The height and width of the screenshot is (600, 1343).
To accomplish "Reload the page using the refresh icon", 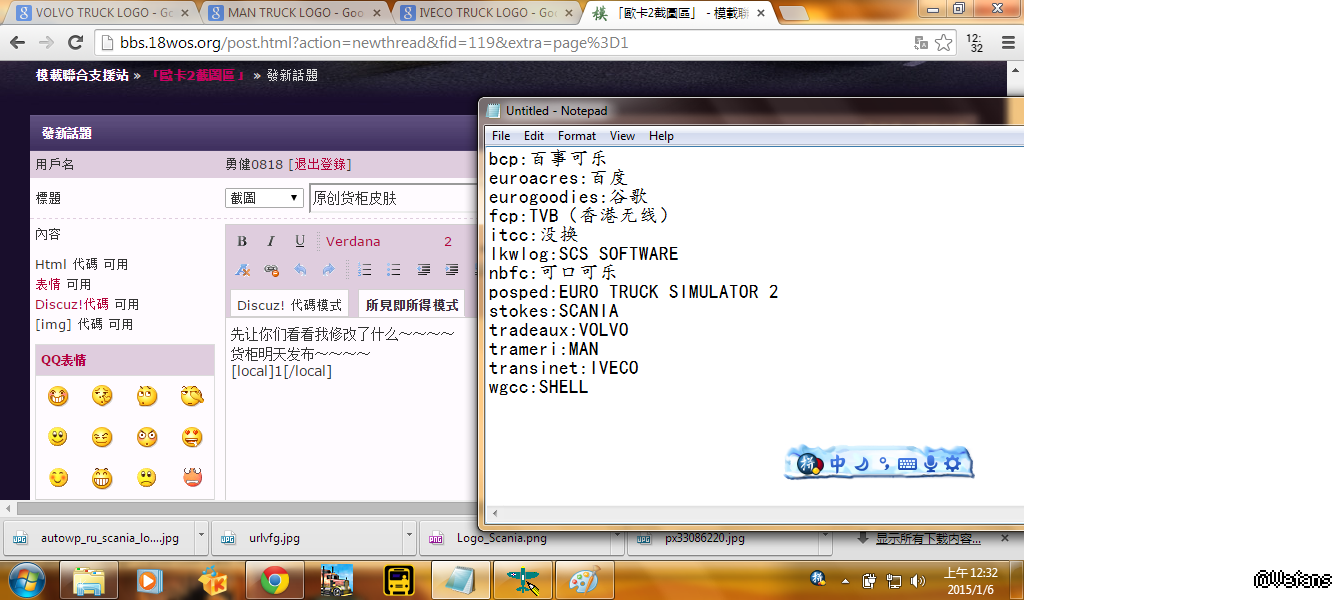I will 75,43.
